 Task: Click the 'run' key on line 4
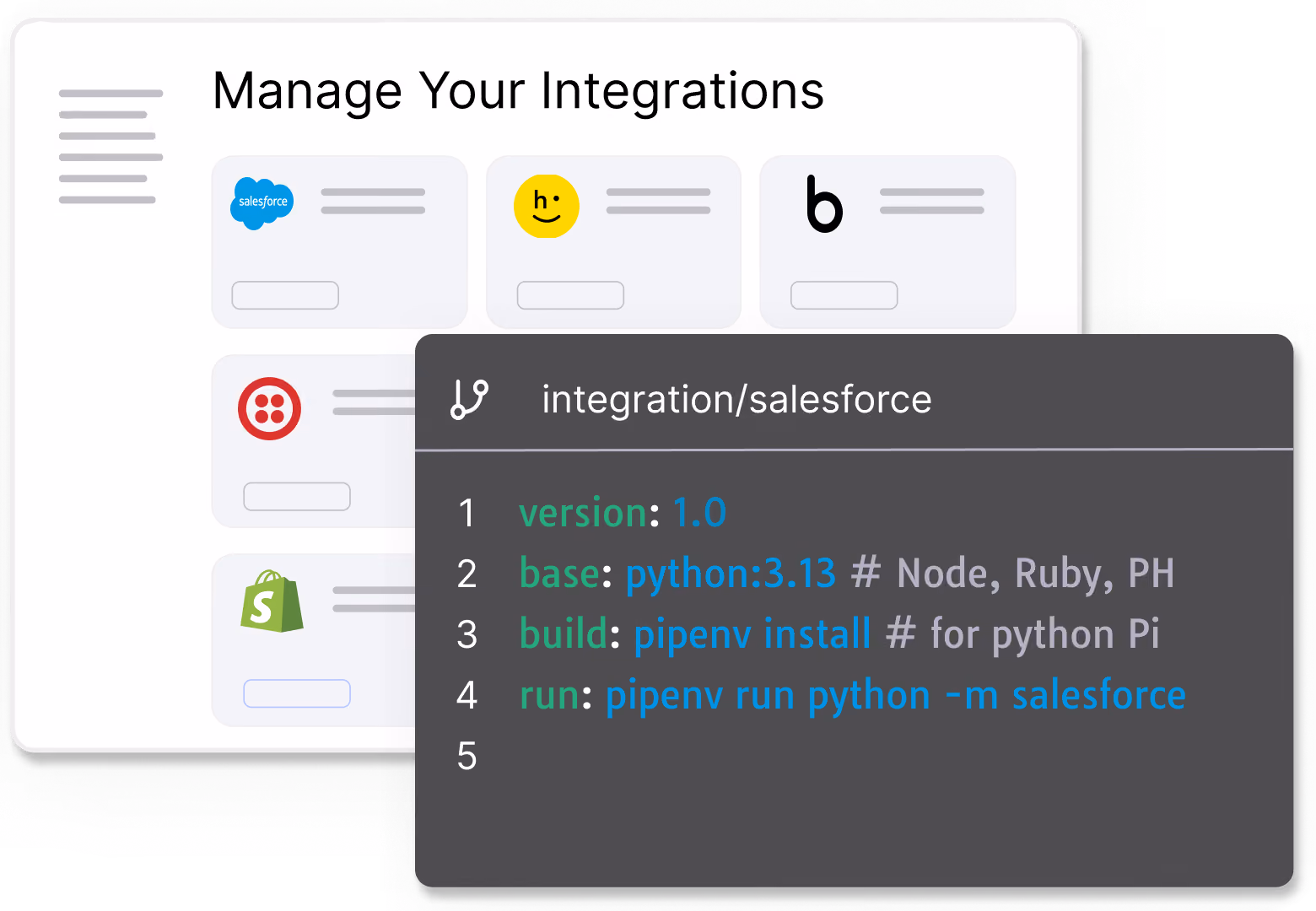[x=549, y=696]
